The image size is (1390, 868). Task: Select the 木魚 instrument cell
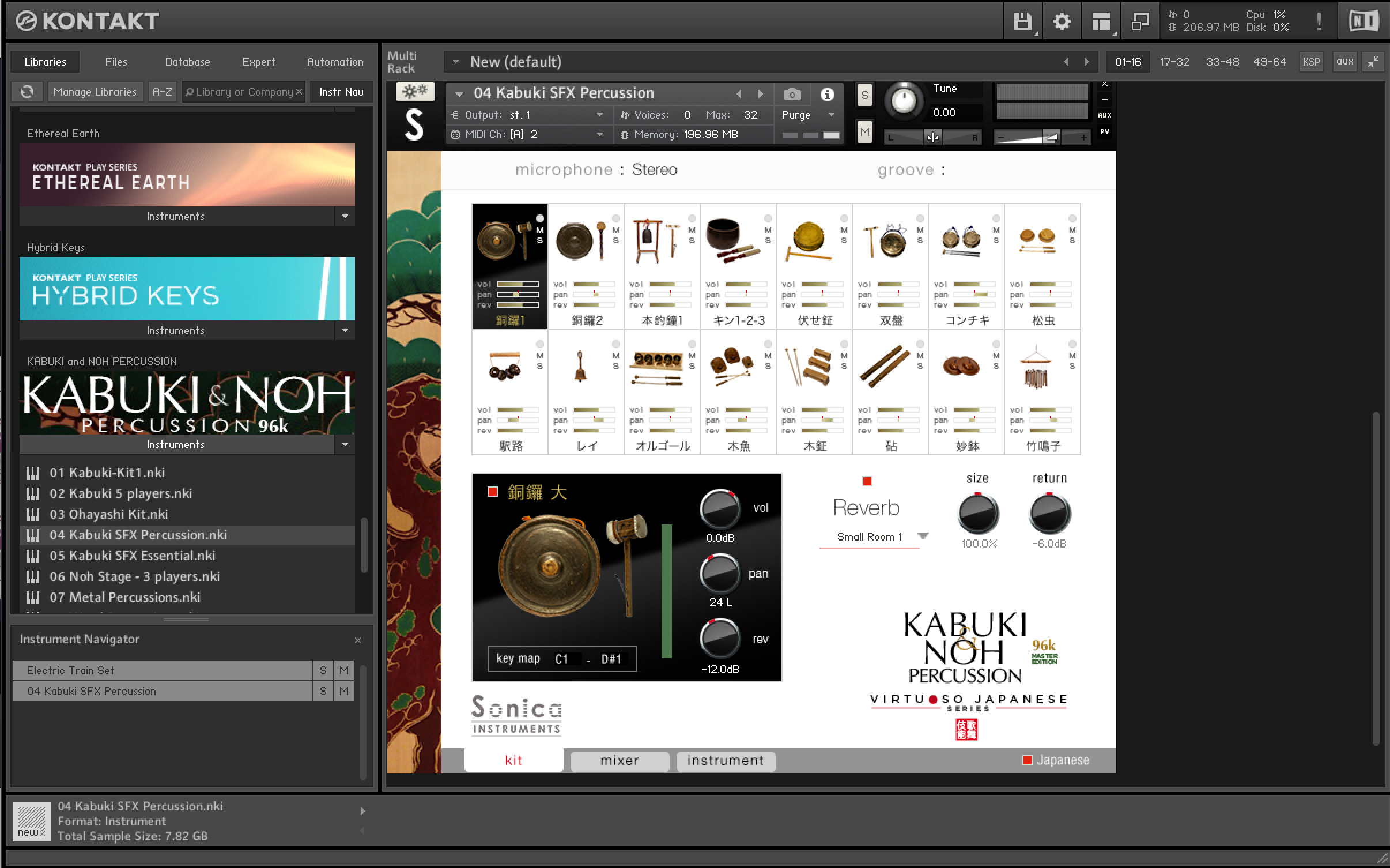(738, 392)
